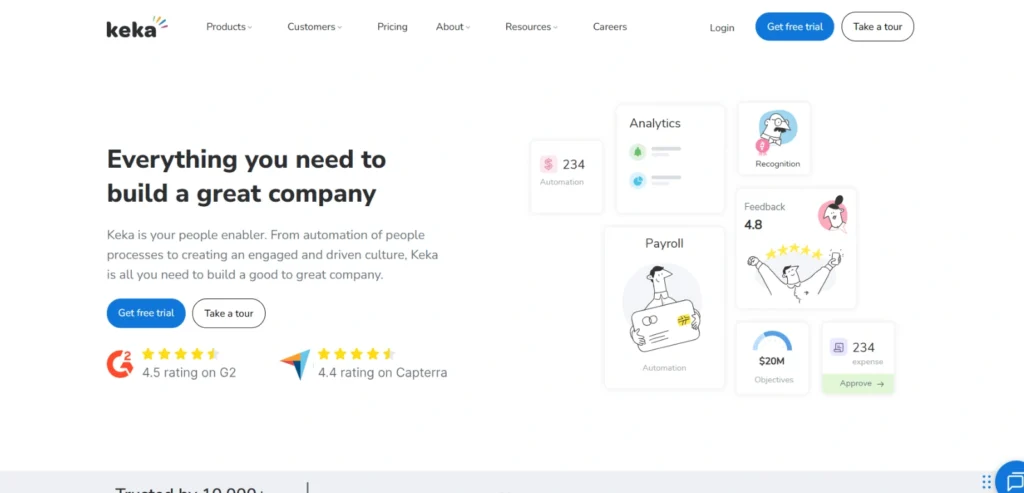Image resolution: width=1024 pixels, height=493 pixels.
Task: Click the blue pie chart Analytics icon
Action: tap(638, 180)
